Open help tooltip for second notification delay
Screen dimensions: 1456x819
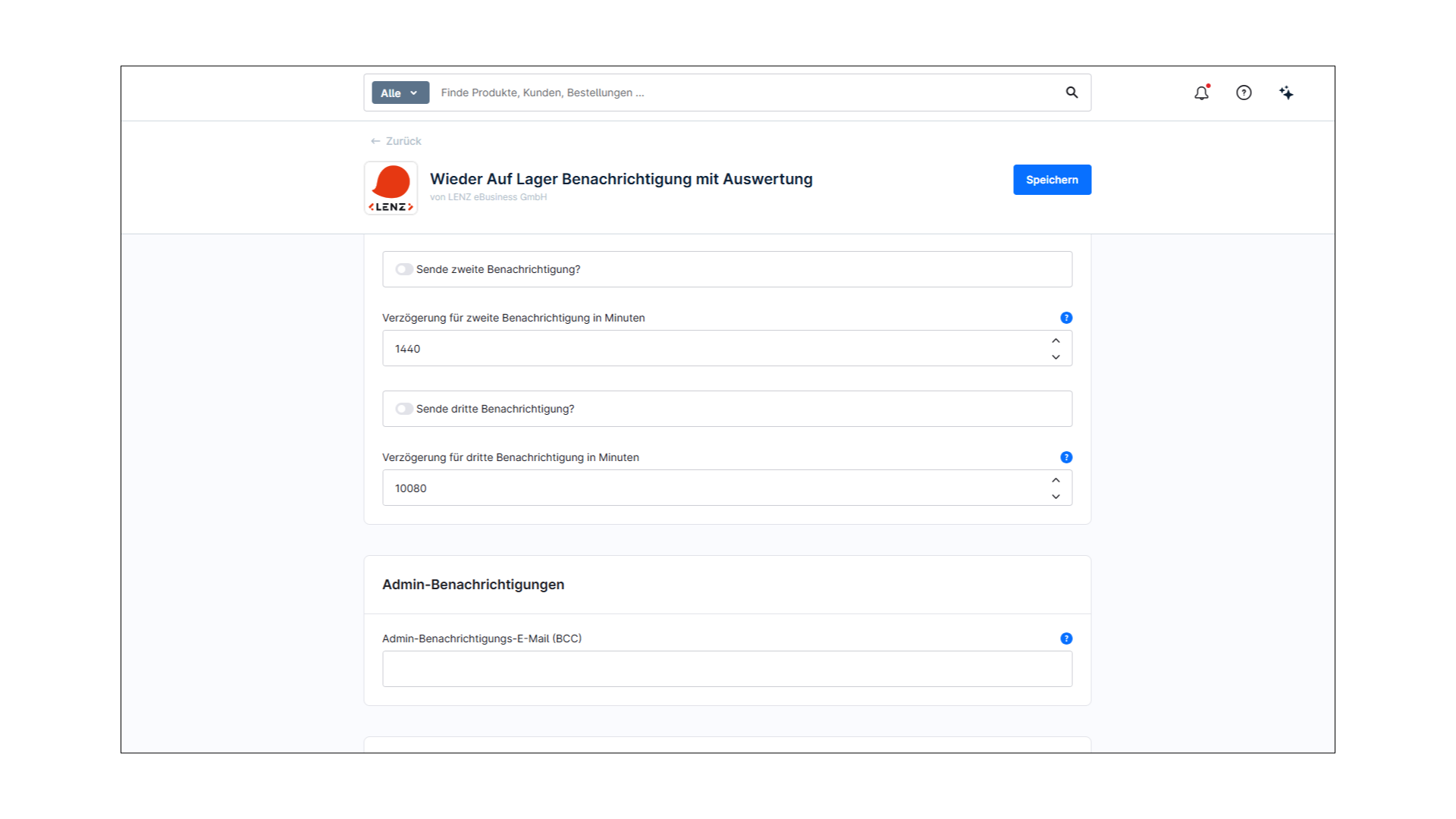[x=1066, y=318]
